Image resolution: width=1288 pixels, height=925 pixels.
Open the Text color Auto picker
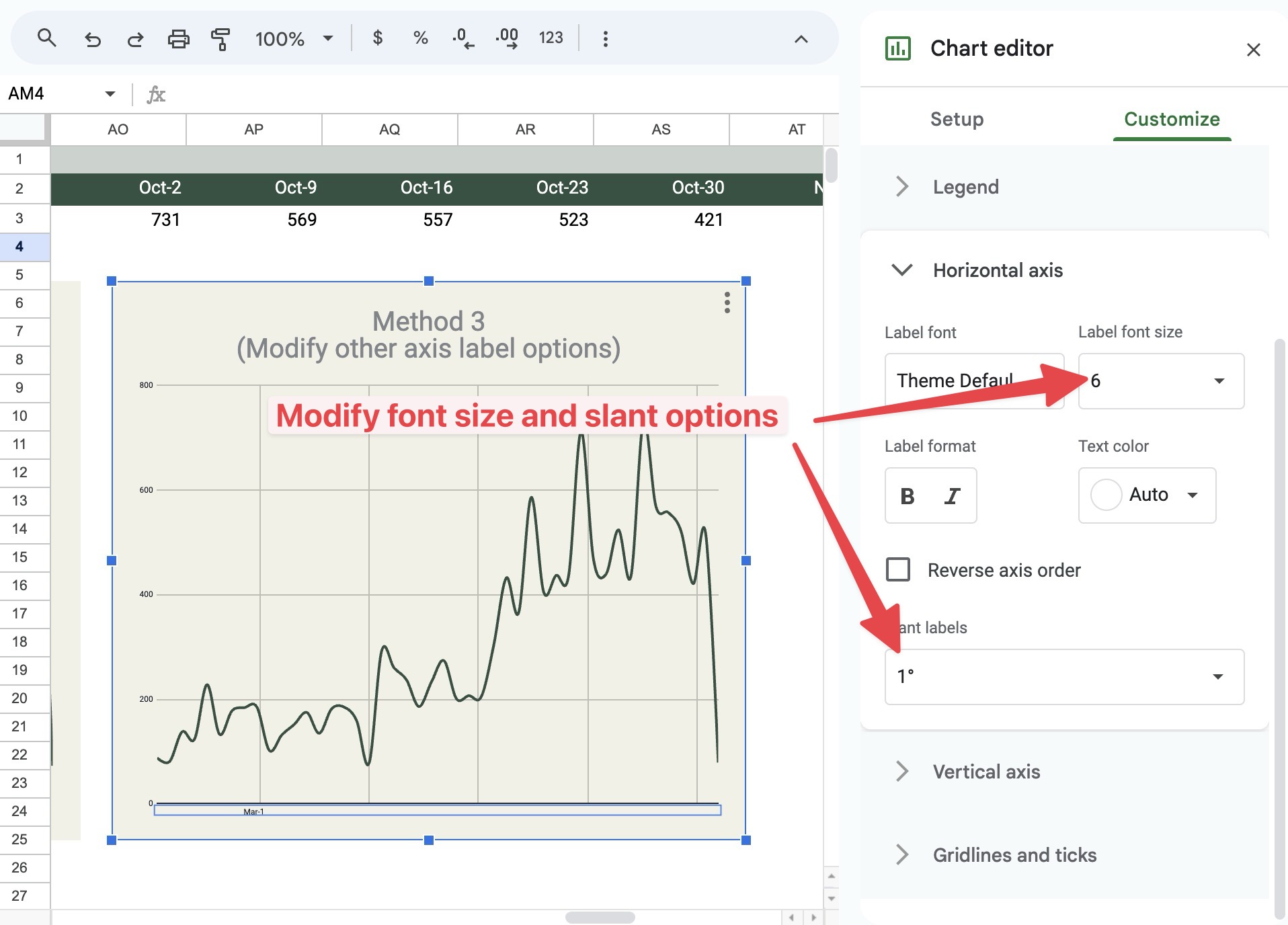point(1146,495)
